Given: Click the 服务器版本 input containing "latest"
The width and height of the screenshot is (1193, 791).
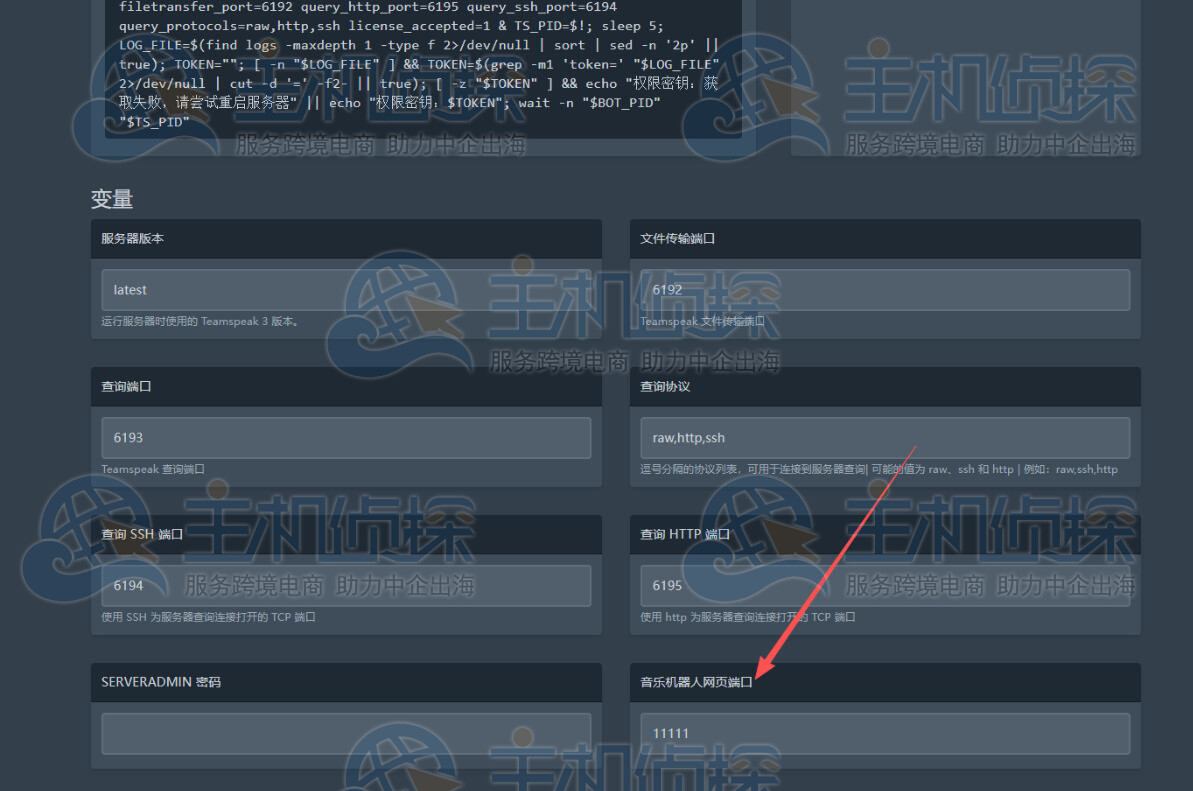Looking at the screenshot, I should [x=346, y=290].
